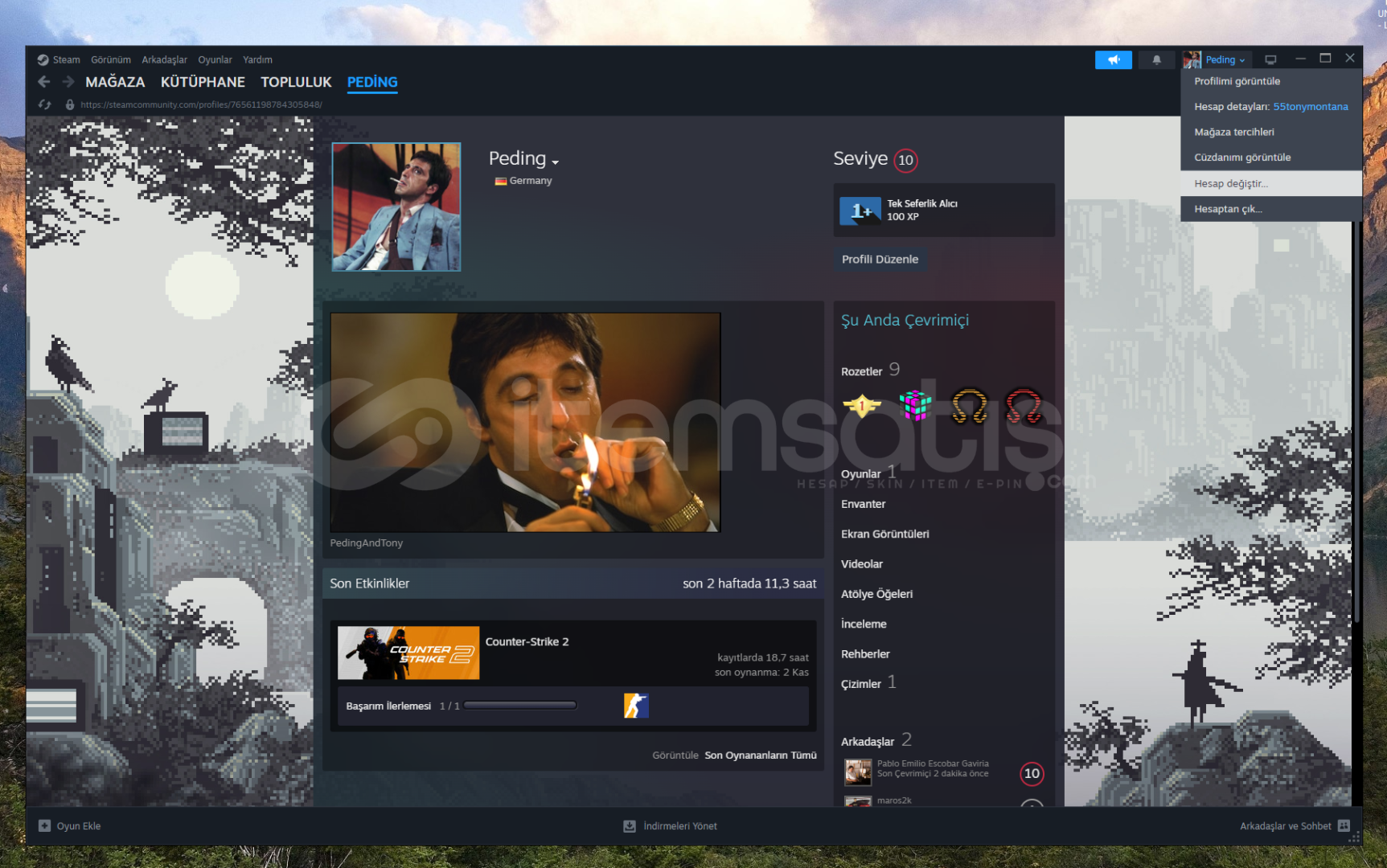The image size is (1387, 868).
Task: Click the Tek Seferlik Alıcı badge icon
Action: [x=860, y=211]
